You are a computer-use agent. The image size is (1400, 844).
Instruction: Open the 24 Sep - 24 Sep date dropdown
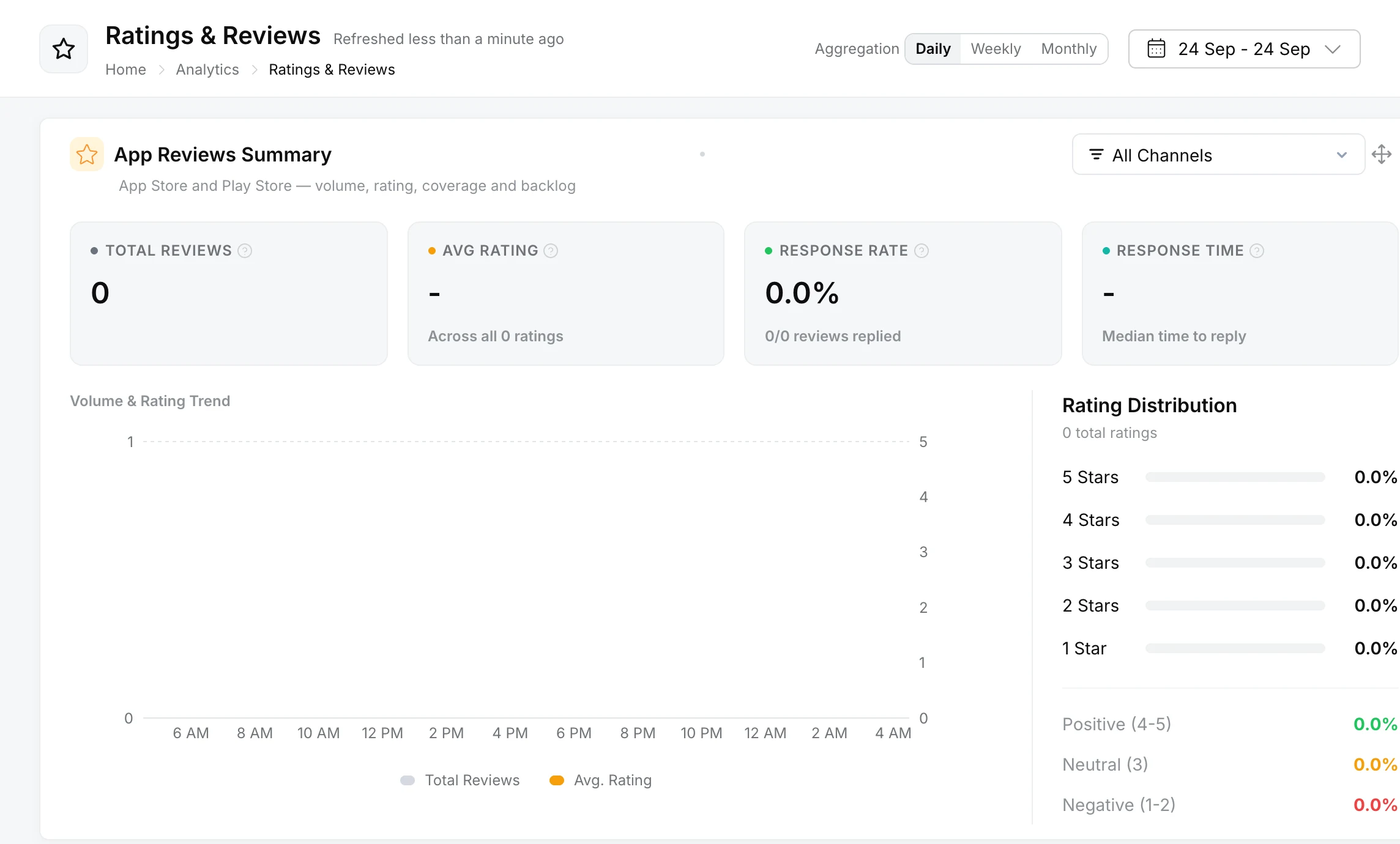(x=1244, y=49)
